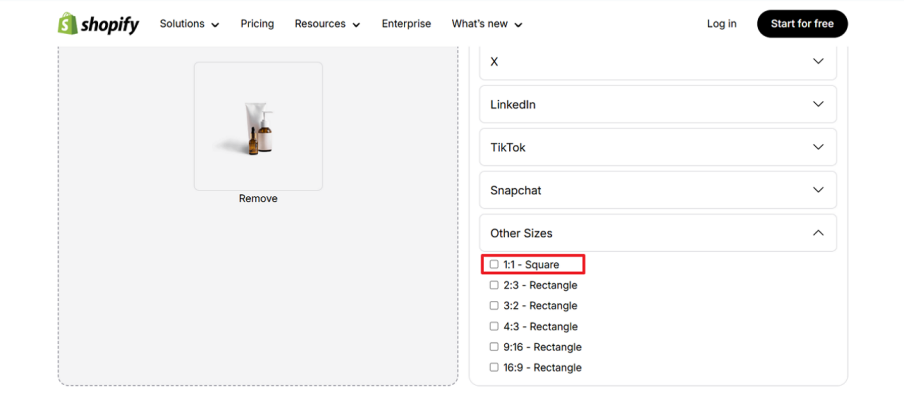Open the What's new menu

487,24
